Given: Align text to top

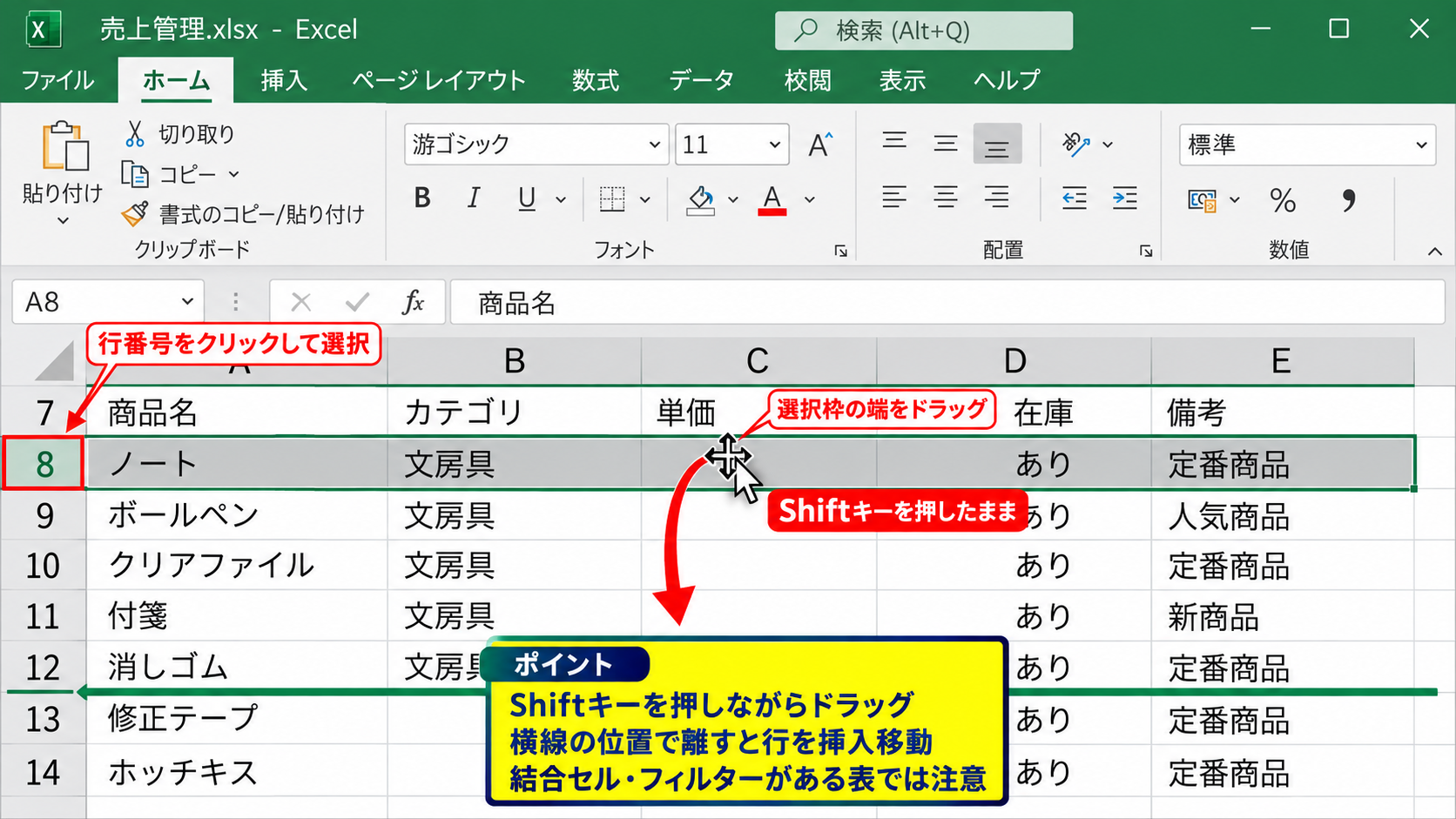Looking at the screenshot, I should coord(894,143).
